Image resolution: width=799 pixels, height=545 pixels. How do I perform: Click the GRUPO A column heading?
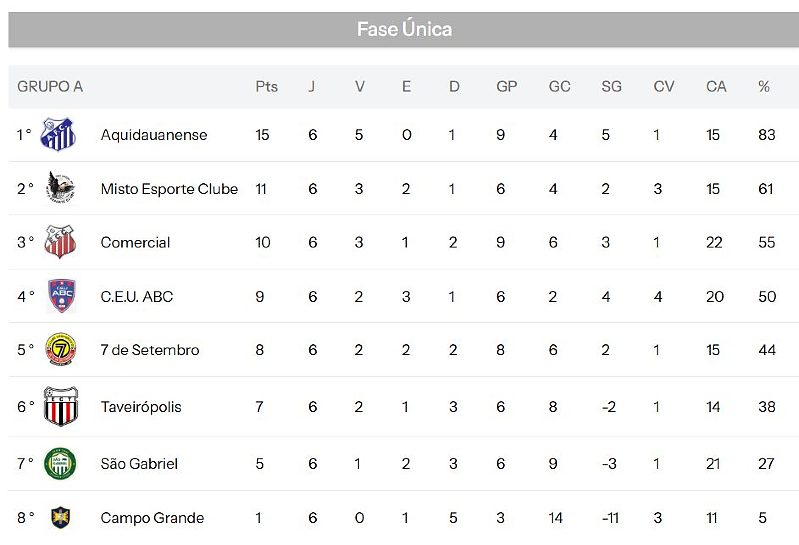click(x=50, y=87)
